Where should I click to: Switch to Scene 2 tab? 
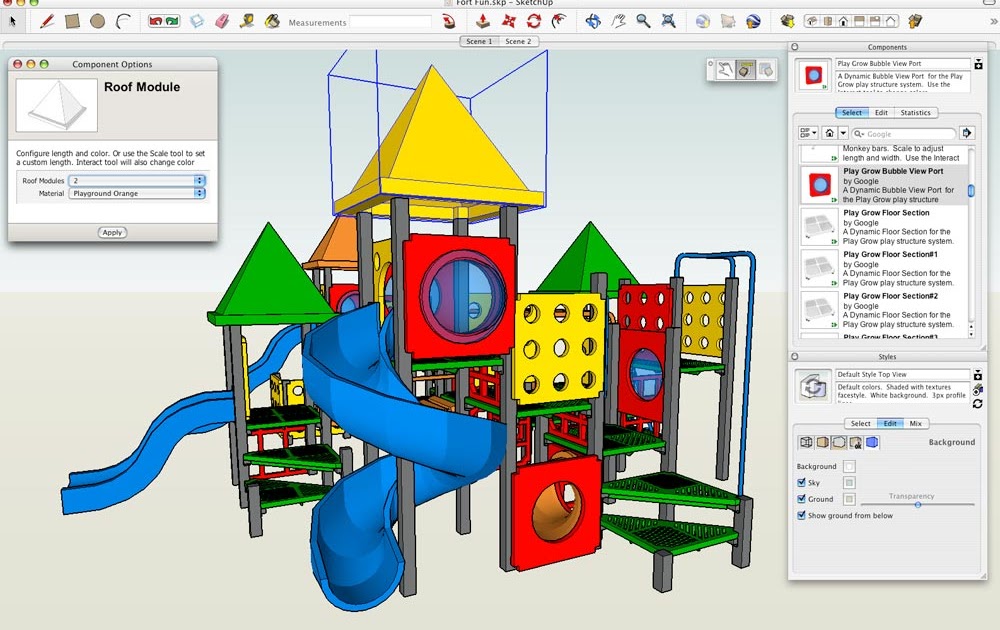tap(518, 41)
